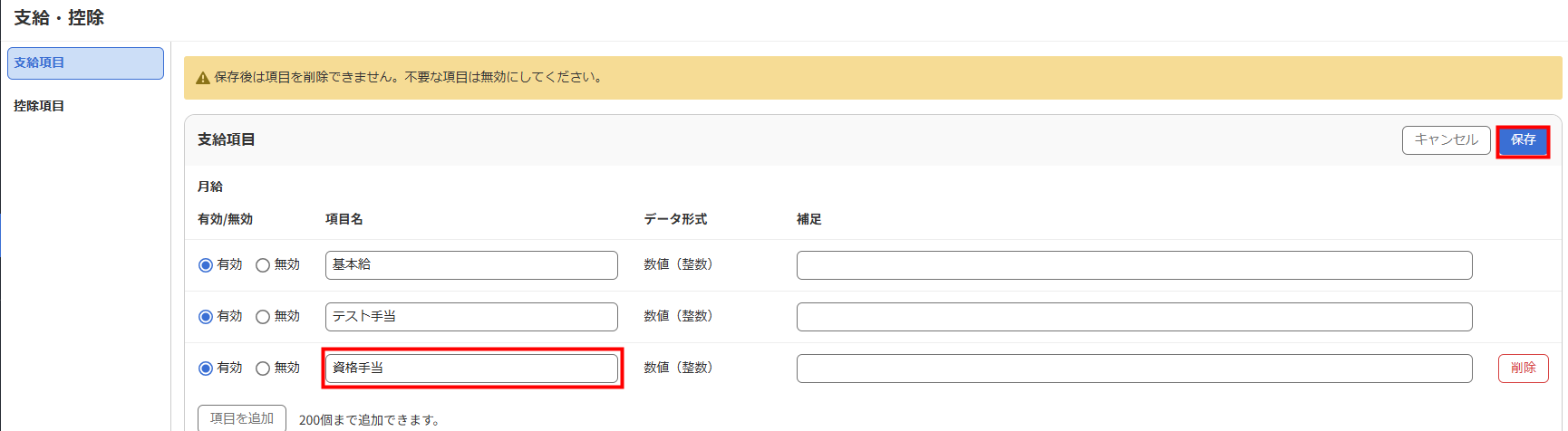Open the 控除項目 sidebar tab

tap(39, 106)
